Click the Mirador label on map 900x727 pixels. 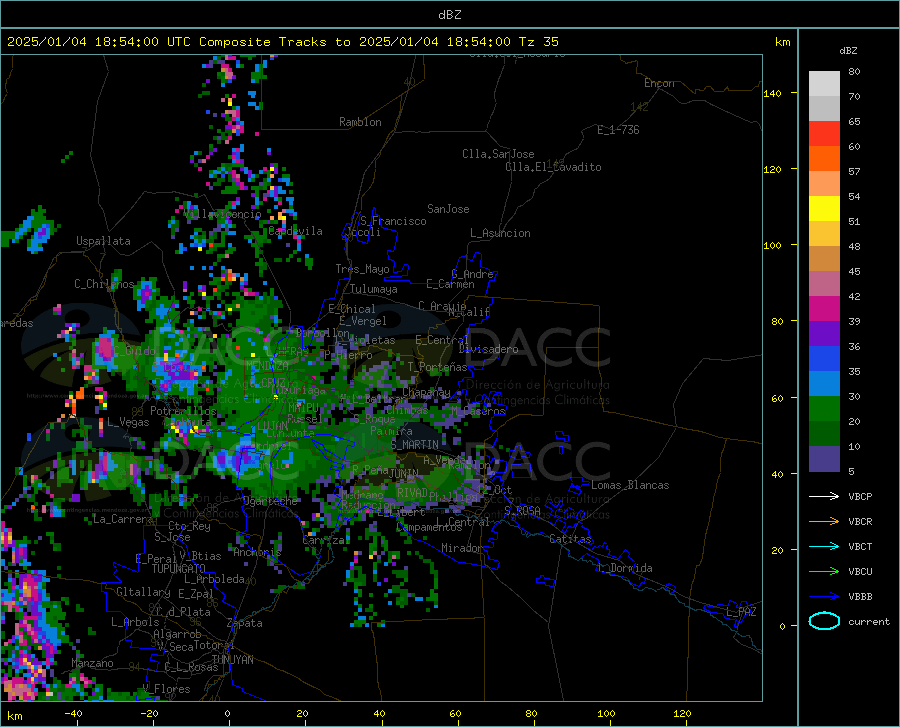462,548
